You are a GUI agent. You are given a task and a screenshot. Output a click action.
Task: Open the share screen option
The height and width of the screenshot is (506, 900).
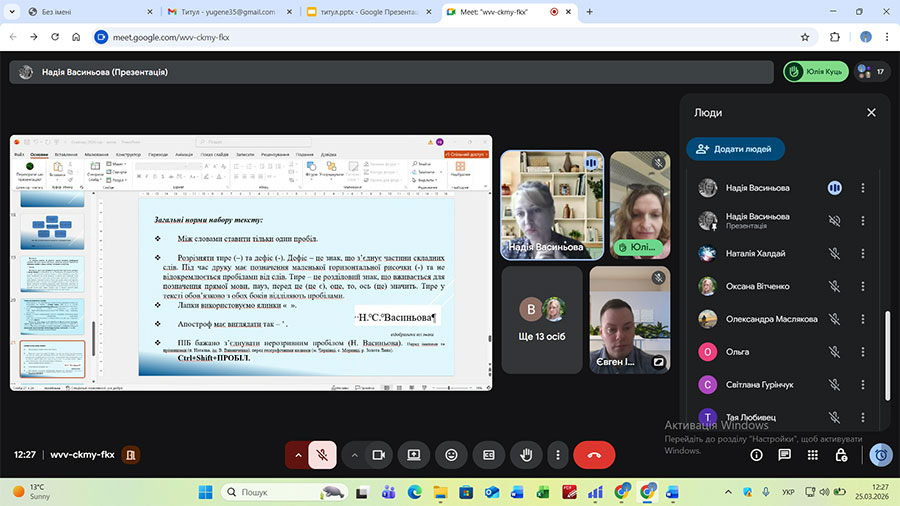[x=414, y=455]
